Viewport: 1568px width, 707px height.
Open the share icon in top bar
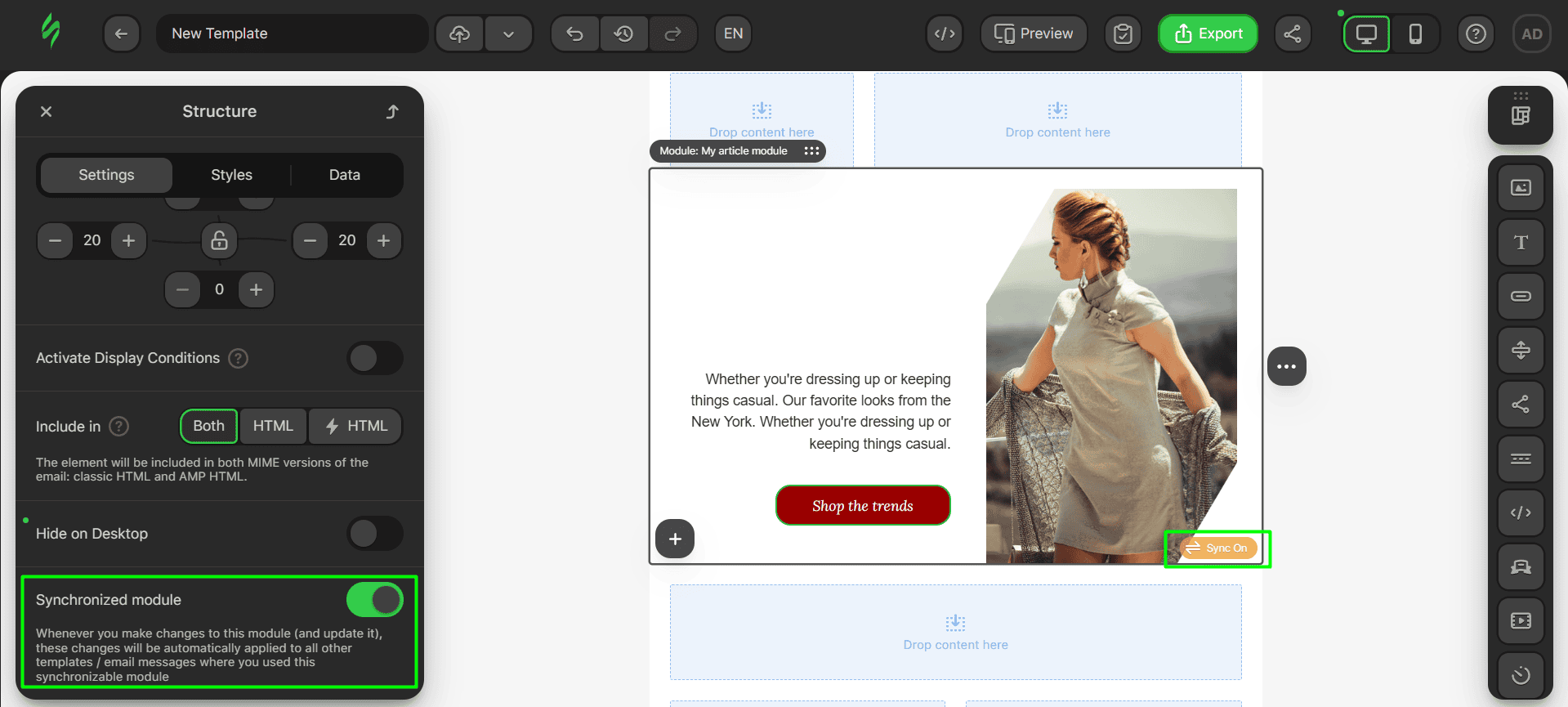[1292, 34]
